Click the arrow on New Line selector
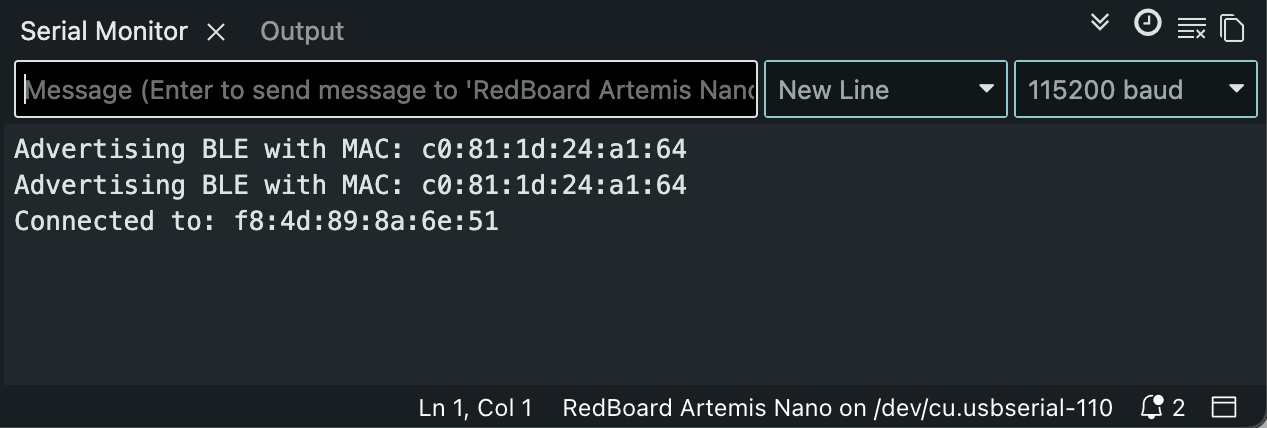The width and height of the screenshot is (1267, 428). [986, 90]
